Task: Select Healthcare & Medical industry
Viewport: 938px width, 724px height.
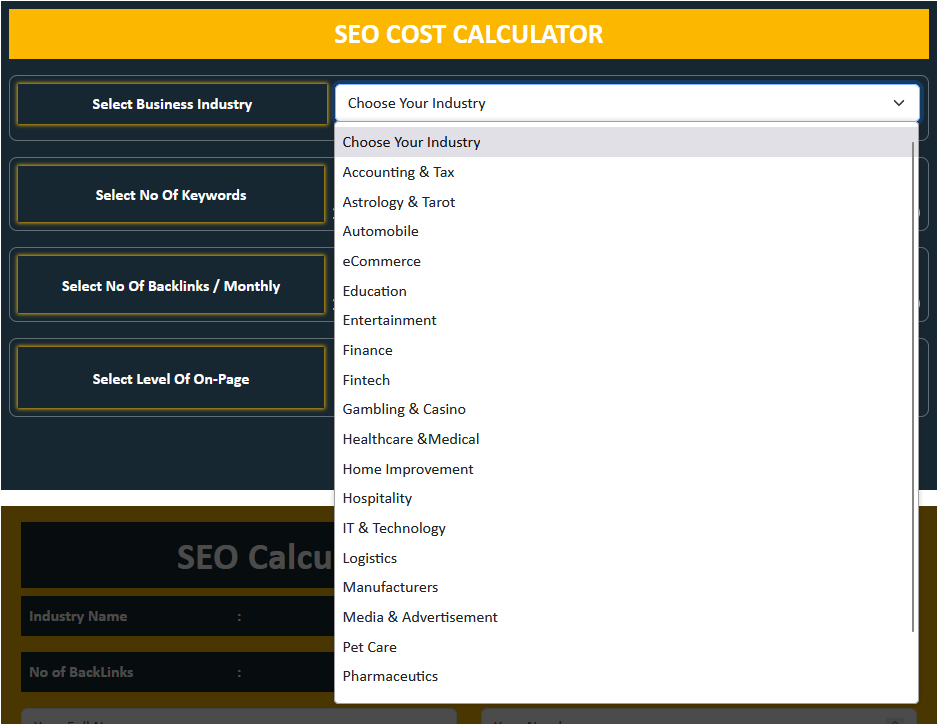Action: coord(410,439)
